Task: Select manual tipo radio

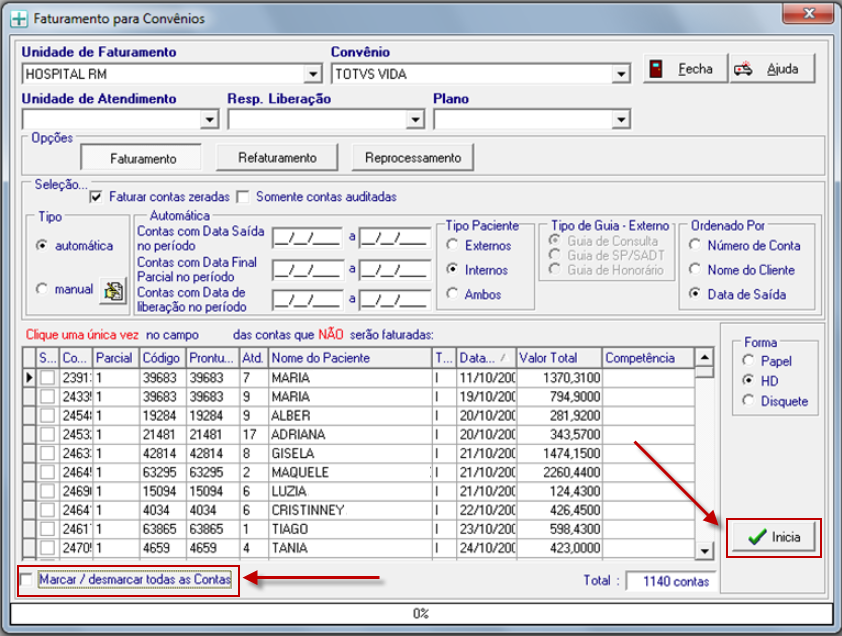Action: pyautogui.click(x=41, y=289)
